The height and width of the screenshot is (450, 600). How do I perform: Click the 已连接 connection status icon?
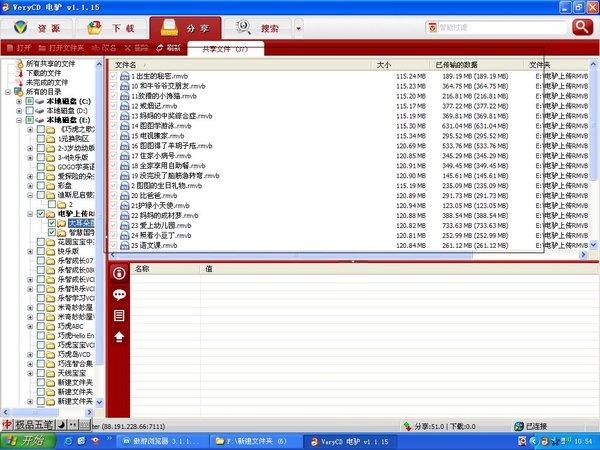[519, 426]
